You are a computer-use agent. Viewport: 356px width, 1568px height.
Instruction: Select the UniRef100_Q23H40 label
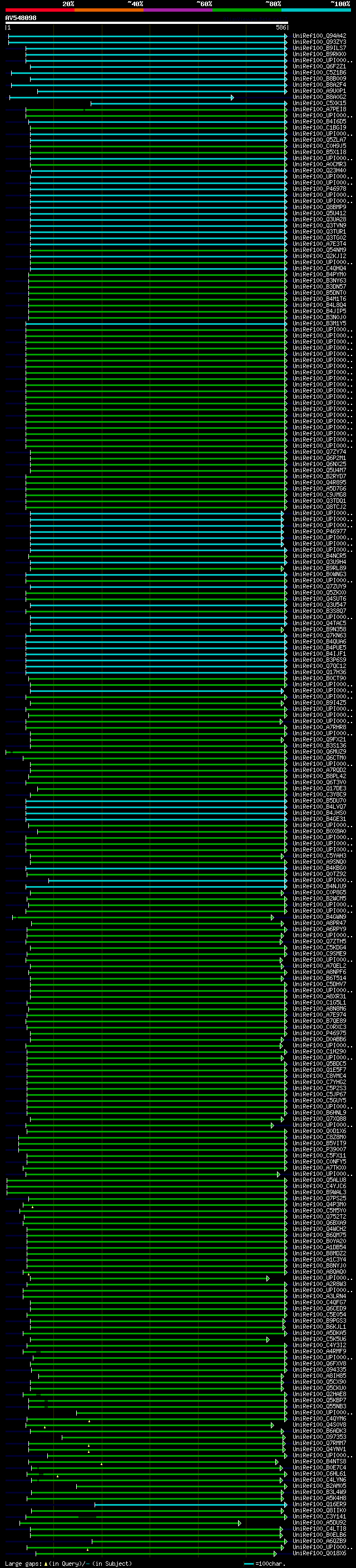(319, 170)
